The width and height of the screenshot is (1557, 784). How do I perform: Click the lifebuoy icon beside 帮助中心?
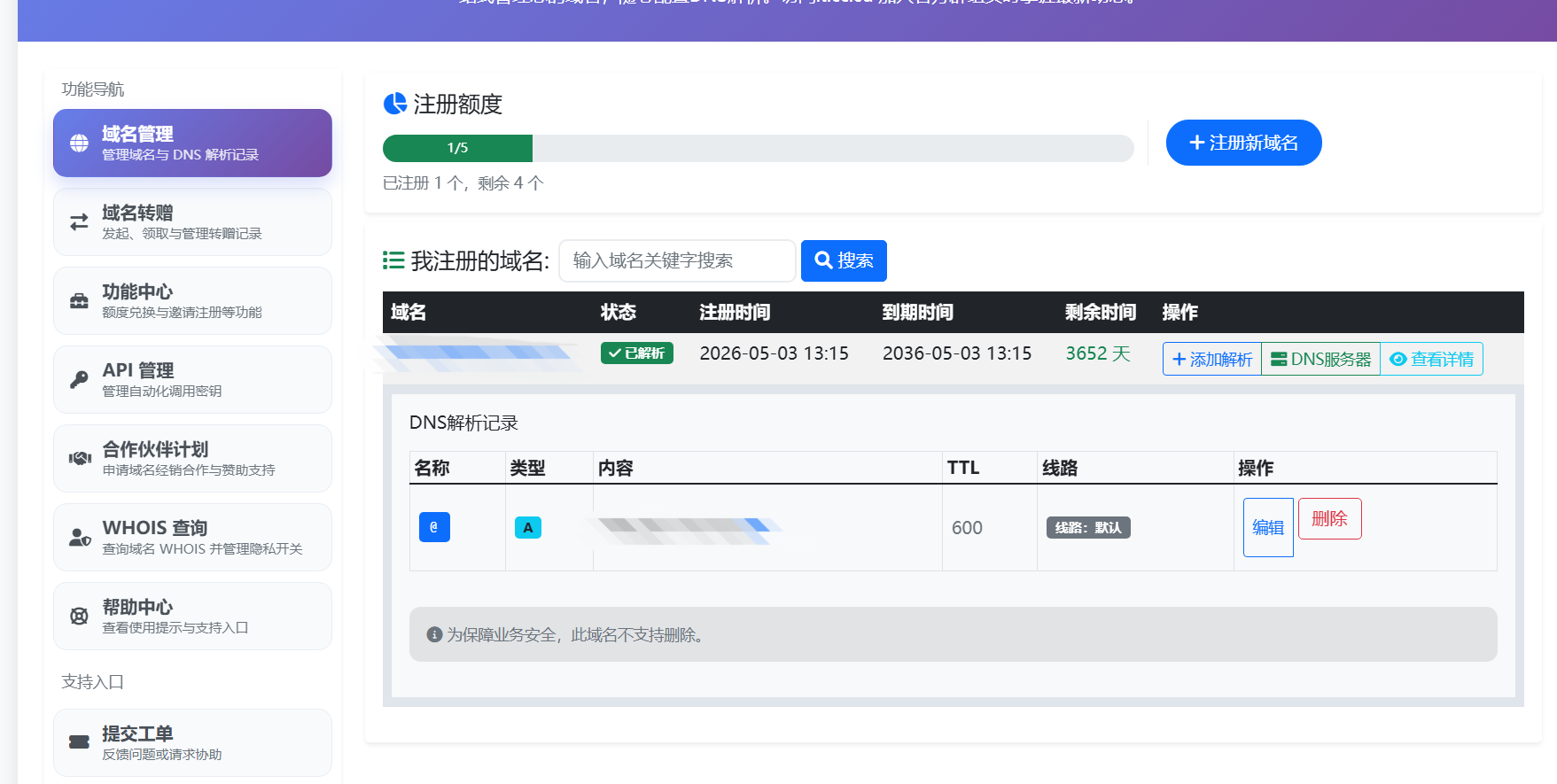click(79, 616)
